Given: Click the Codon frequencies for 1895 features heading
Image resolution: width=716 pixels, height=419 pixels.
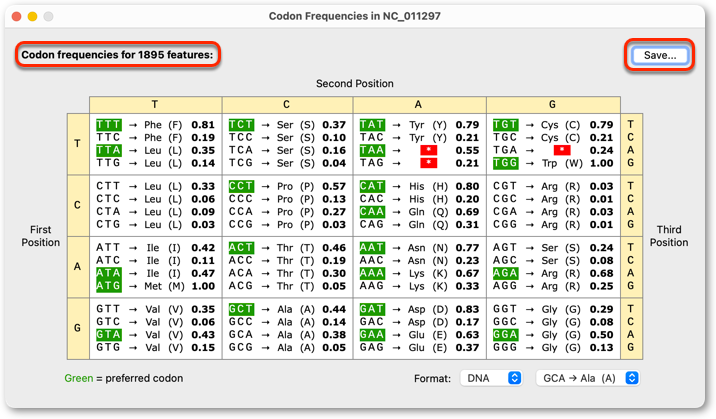Looking at the screenshot, I should click(x=117, y=55).
